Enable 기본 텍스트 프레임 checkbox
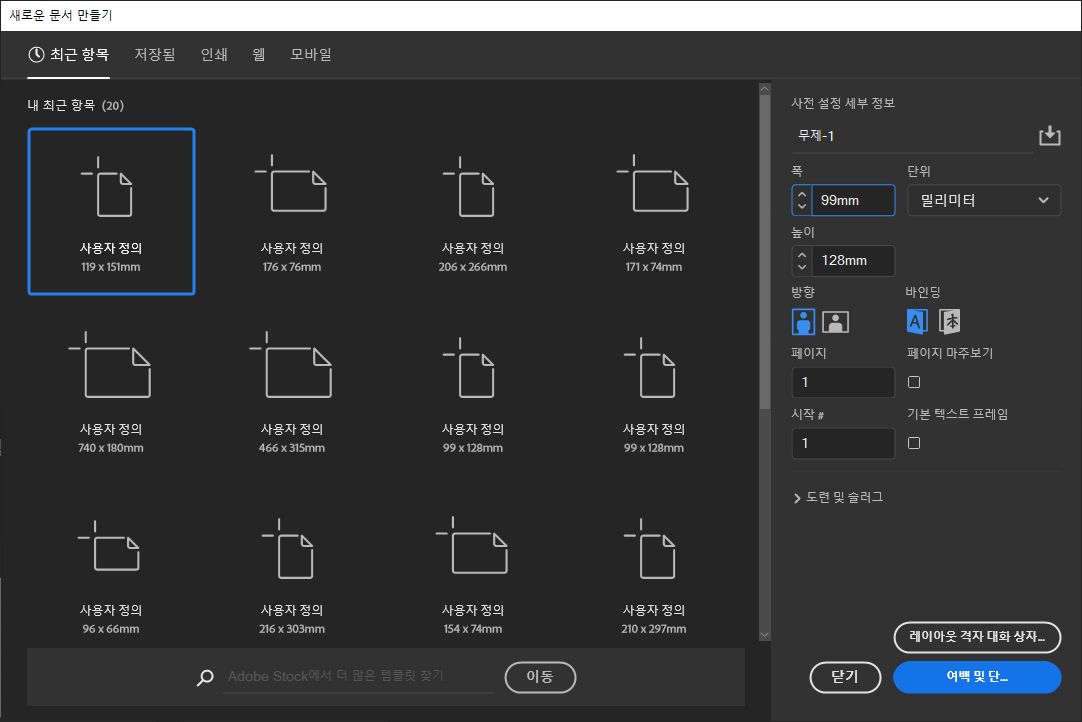The image size is (1082, 722). (916, 442)
